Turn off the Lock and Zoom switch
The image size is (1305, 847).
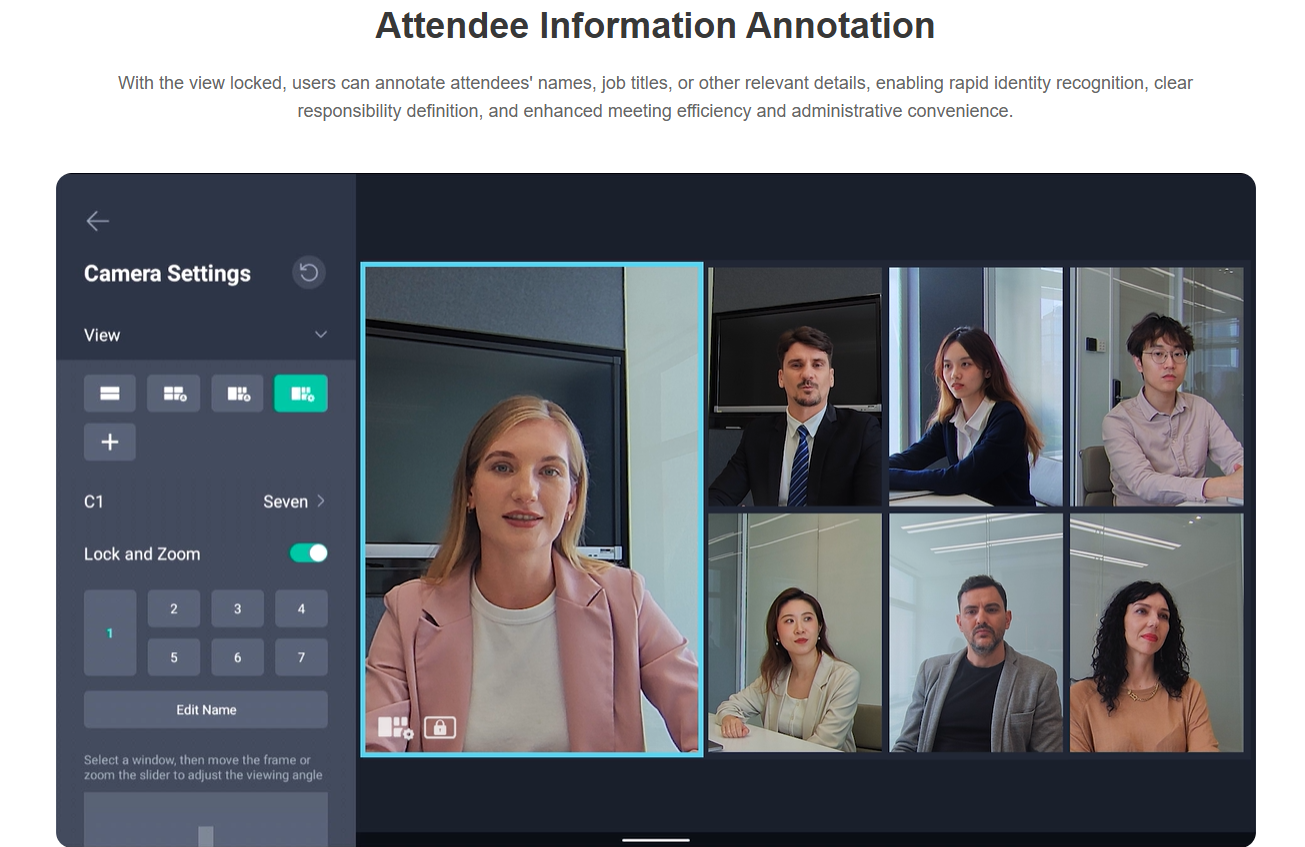click(x=308, y=553)
